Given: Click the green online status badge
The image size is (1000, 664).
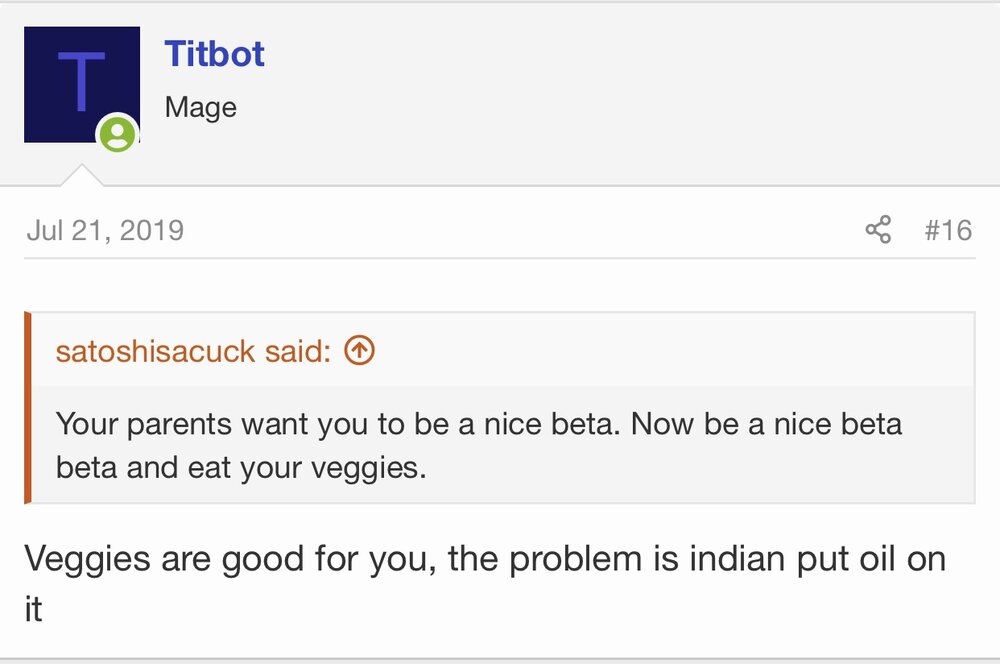Looking at the screenshot, I should click(117, 134).
